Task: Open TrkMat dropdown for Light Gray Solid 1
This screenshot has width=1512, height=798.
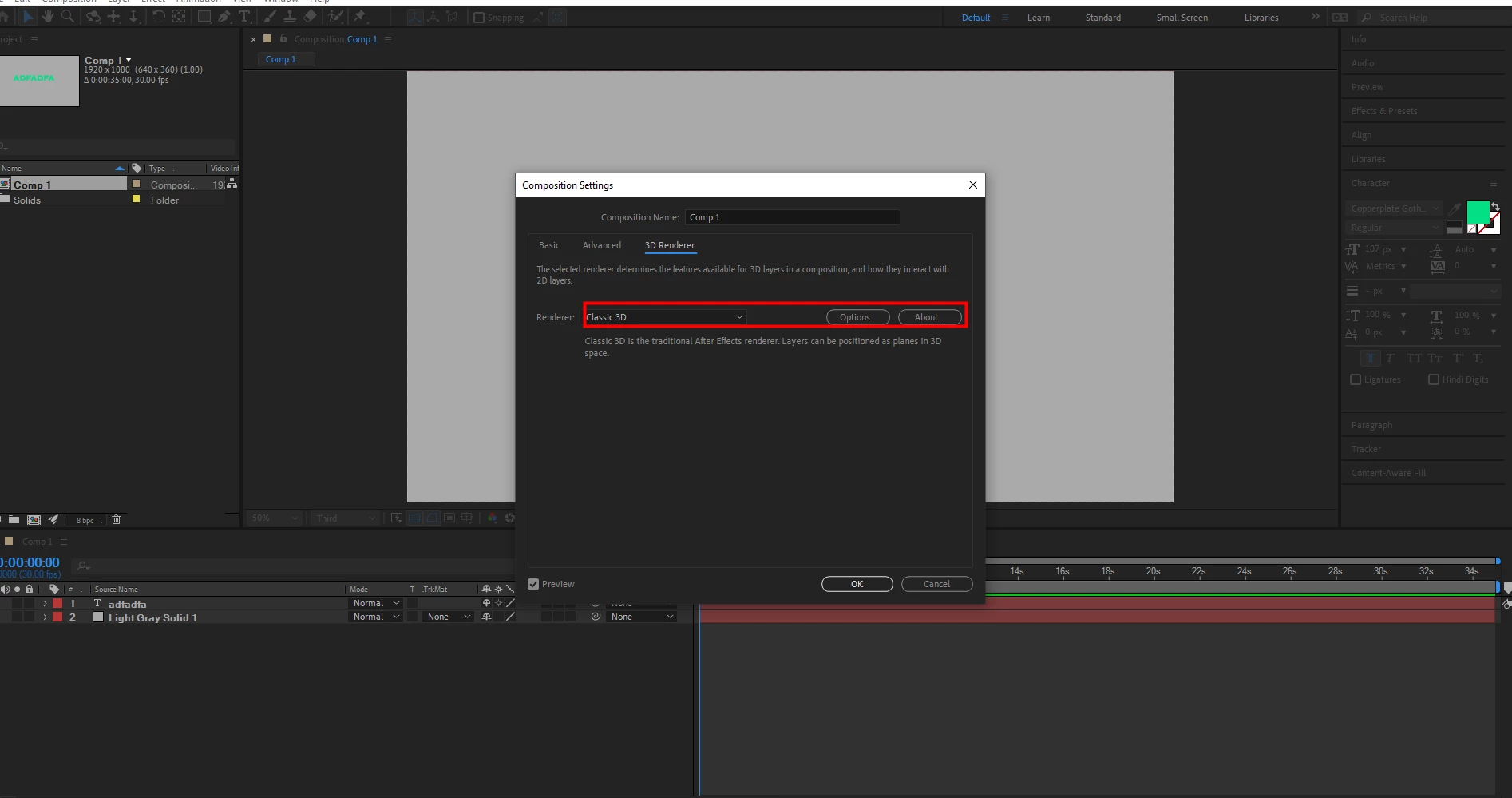Action: pyautogui.click(x=449, y=617)
